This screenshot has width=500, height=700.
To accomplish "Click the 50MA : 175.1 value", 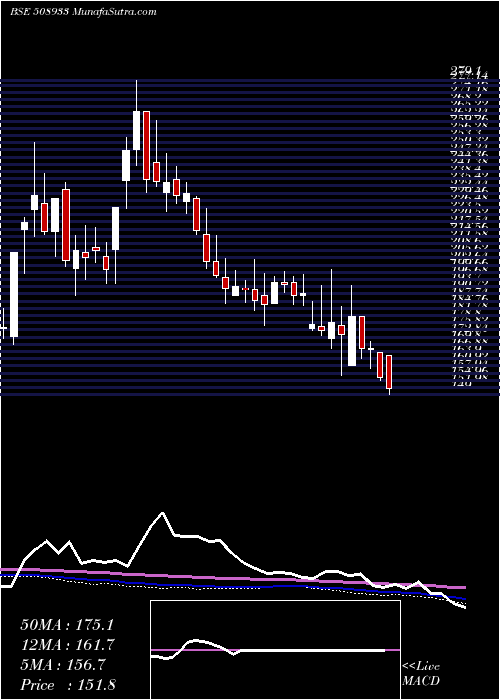I will [x=67, y=625].
